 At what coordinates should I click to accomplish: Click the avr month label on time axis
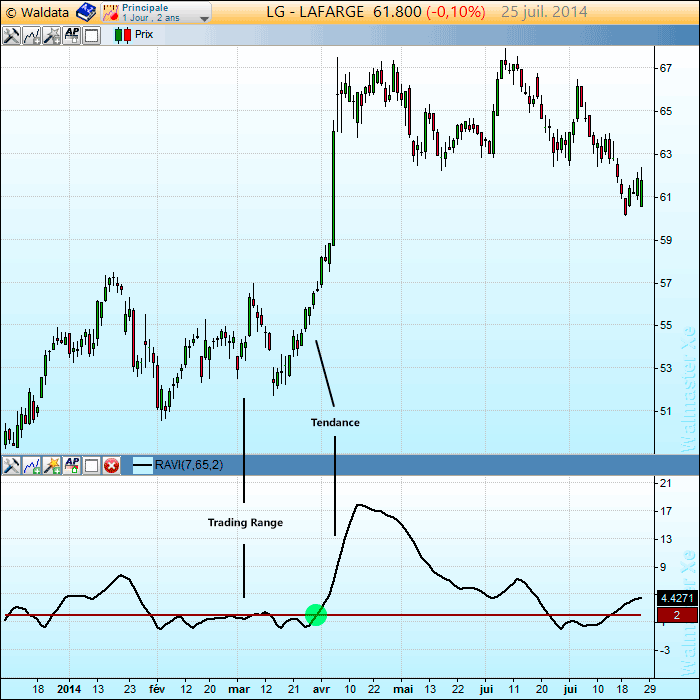(x=321, y=689)
